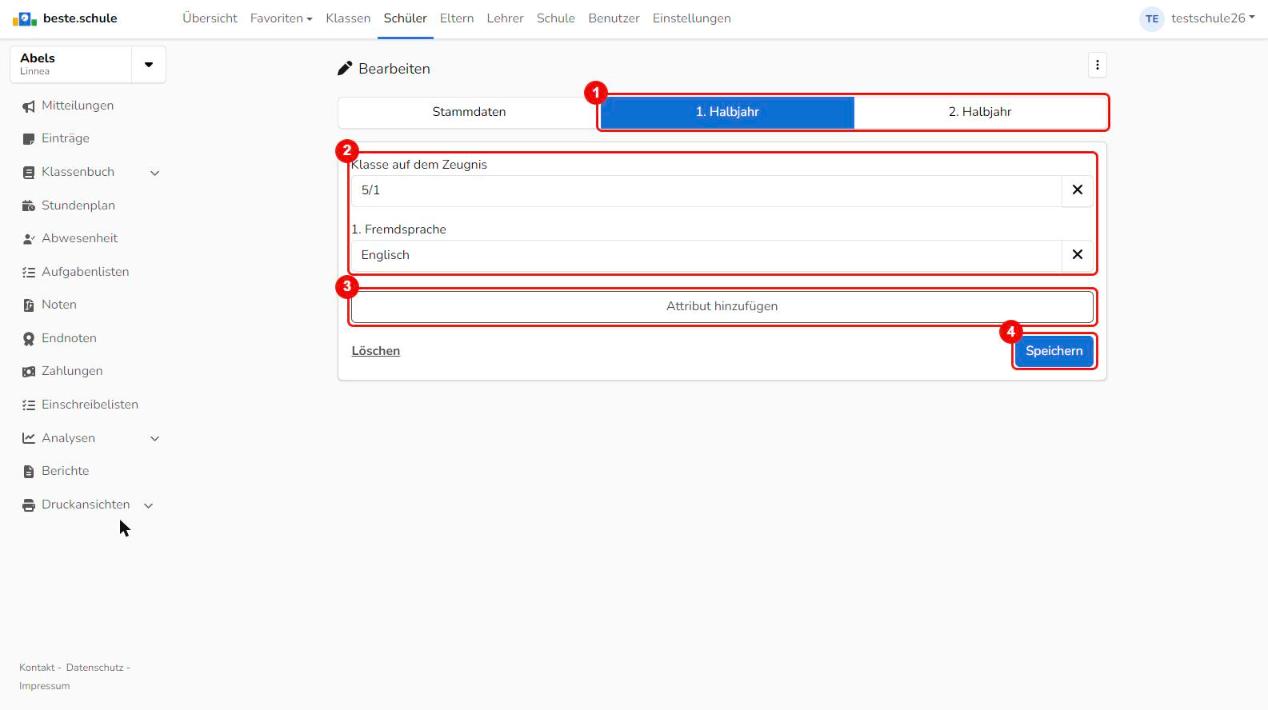This screenshot has width=1268, height=710.
Task: Click the 1. Fremdsprache input field
Action: (706, 255)
